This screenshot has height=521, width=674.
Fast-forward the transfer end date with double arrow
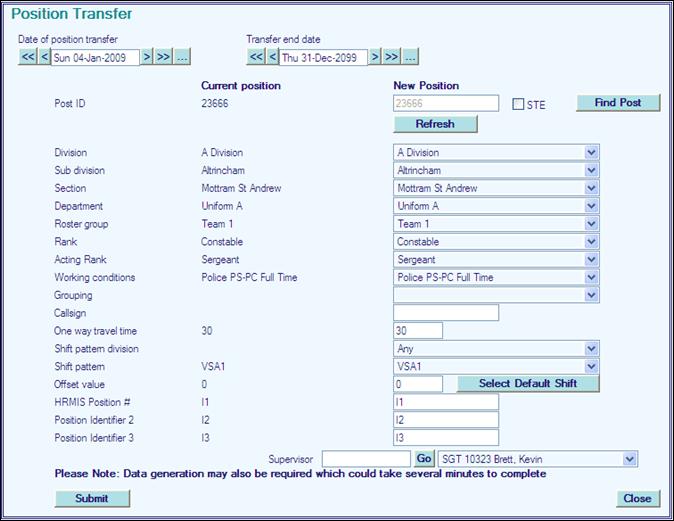(393, 57)
